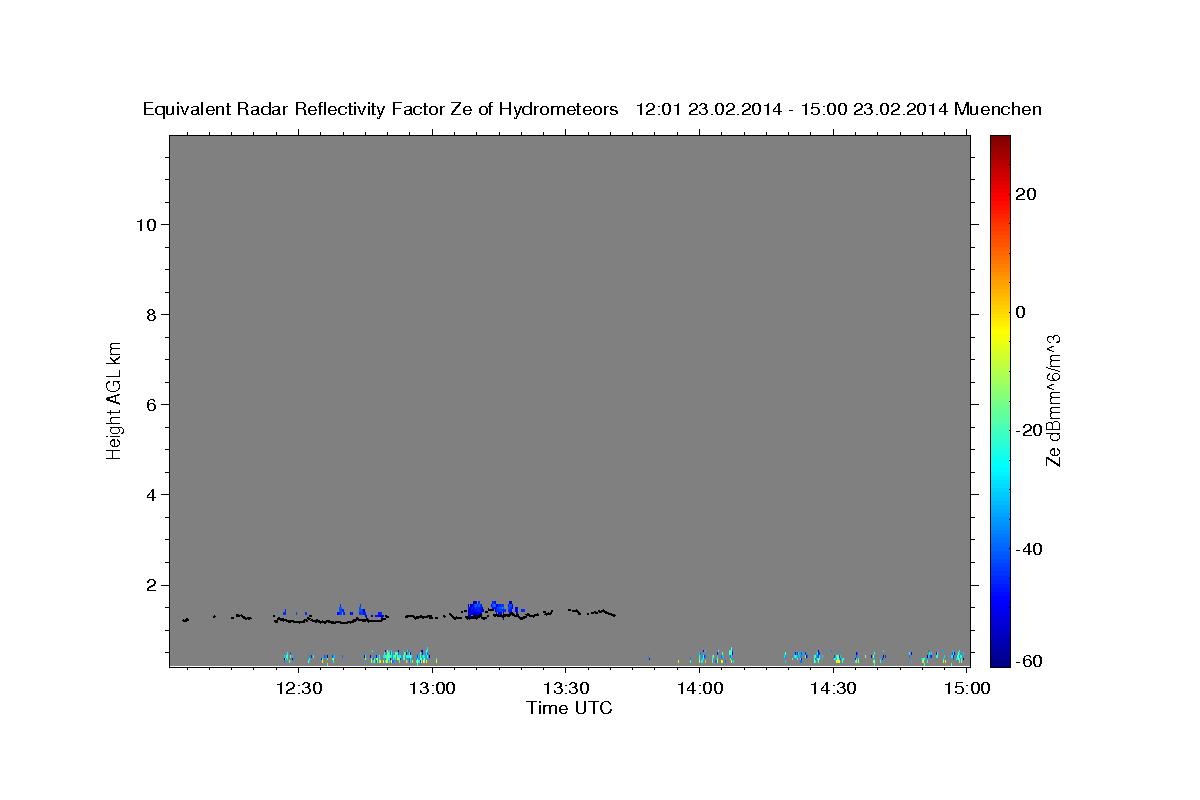Click the '13:30' time tick label
Viewport: 1200px width, 800px height.
click(565, 688)
